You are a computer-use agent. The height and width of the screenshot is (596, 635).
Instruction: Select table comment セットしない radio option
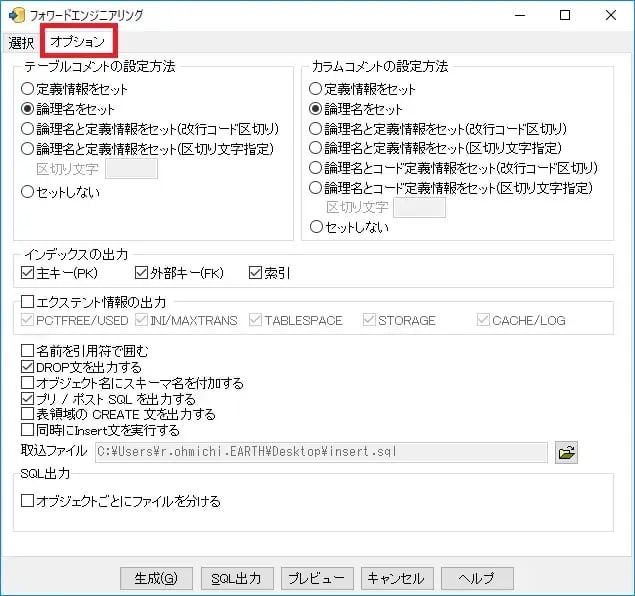(x=28, y=192)
